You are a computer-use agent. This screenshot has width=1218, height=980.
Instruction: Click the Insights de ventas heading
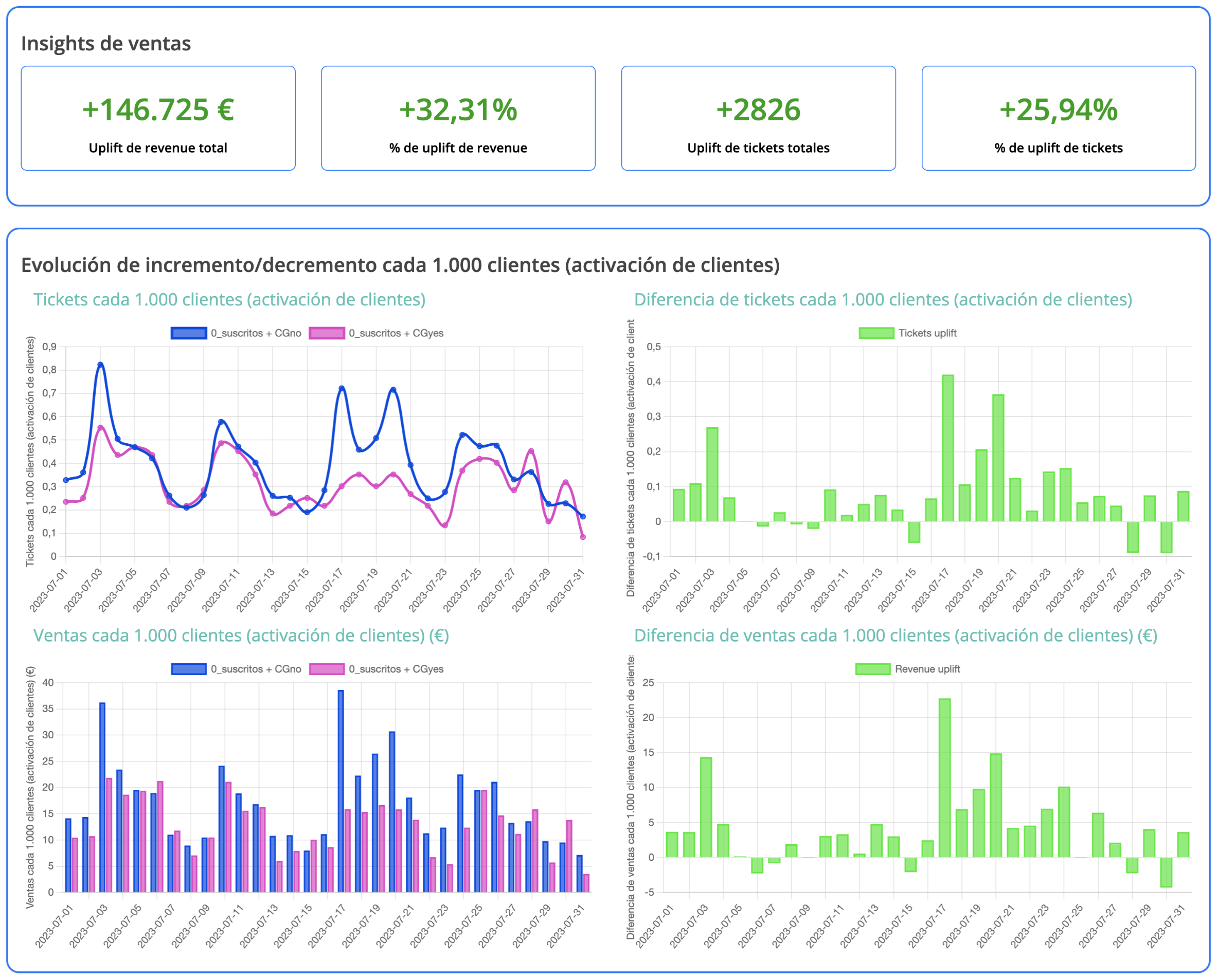click(x=106, y=44)
